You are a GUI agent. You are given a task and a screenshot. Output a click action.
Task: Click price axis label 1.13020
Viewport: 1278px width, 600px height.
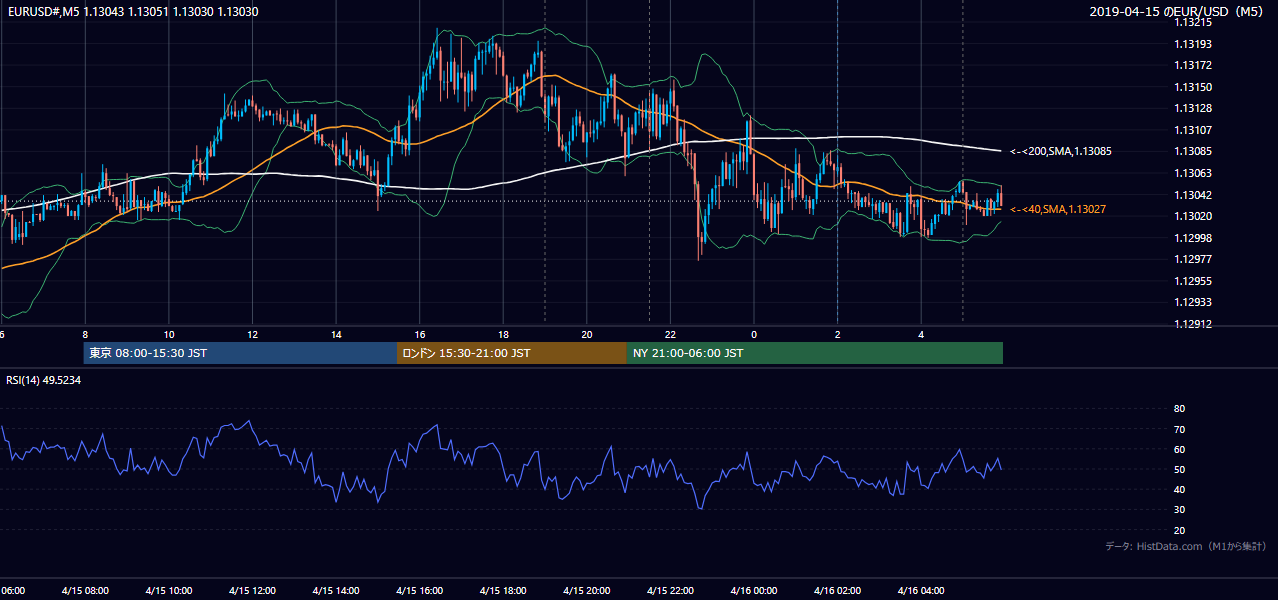point(1193,216)
